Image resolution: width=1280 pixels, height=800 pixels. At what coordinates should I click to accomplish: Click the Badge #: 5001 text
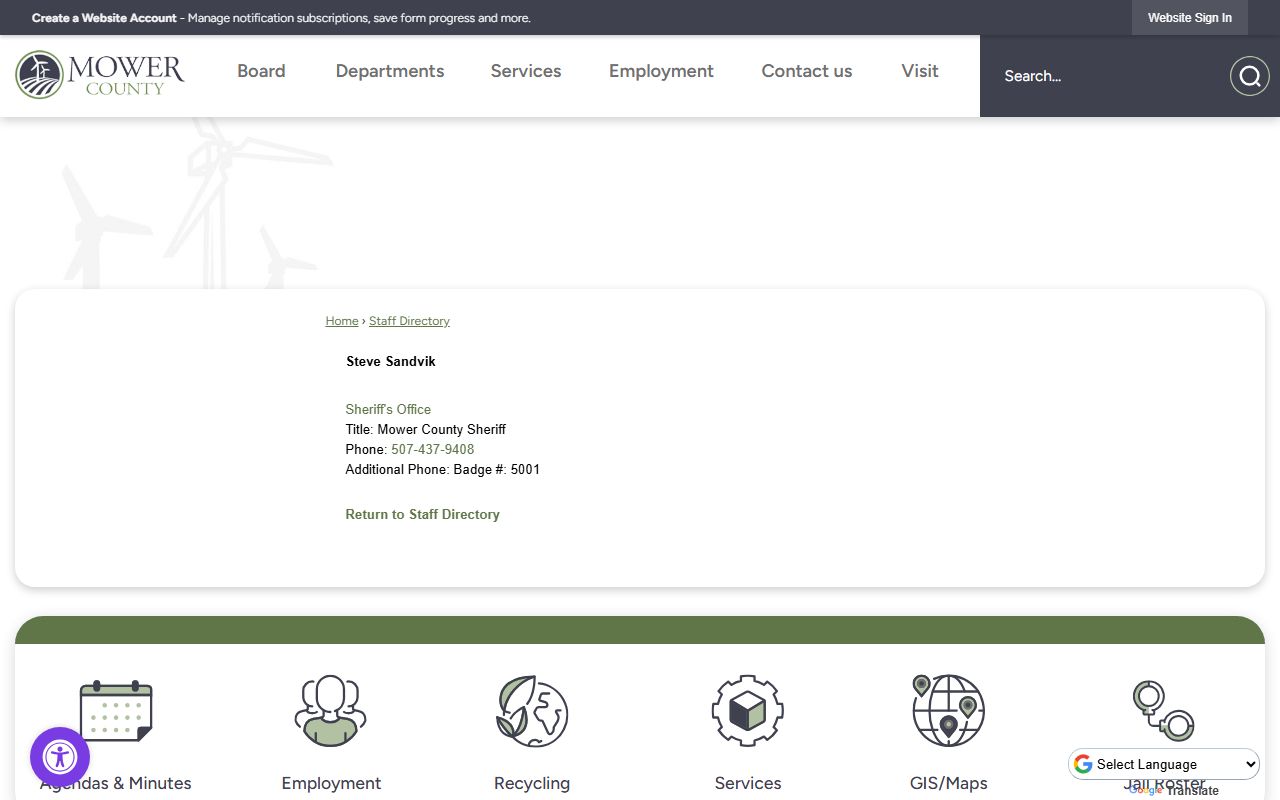pos(497,469)
